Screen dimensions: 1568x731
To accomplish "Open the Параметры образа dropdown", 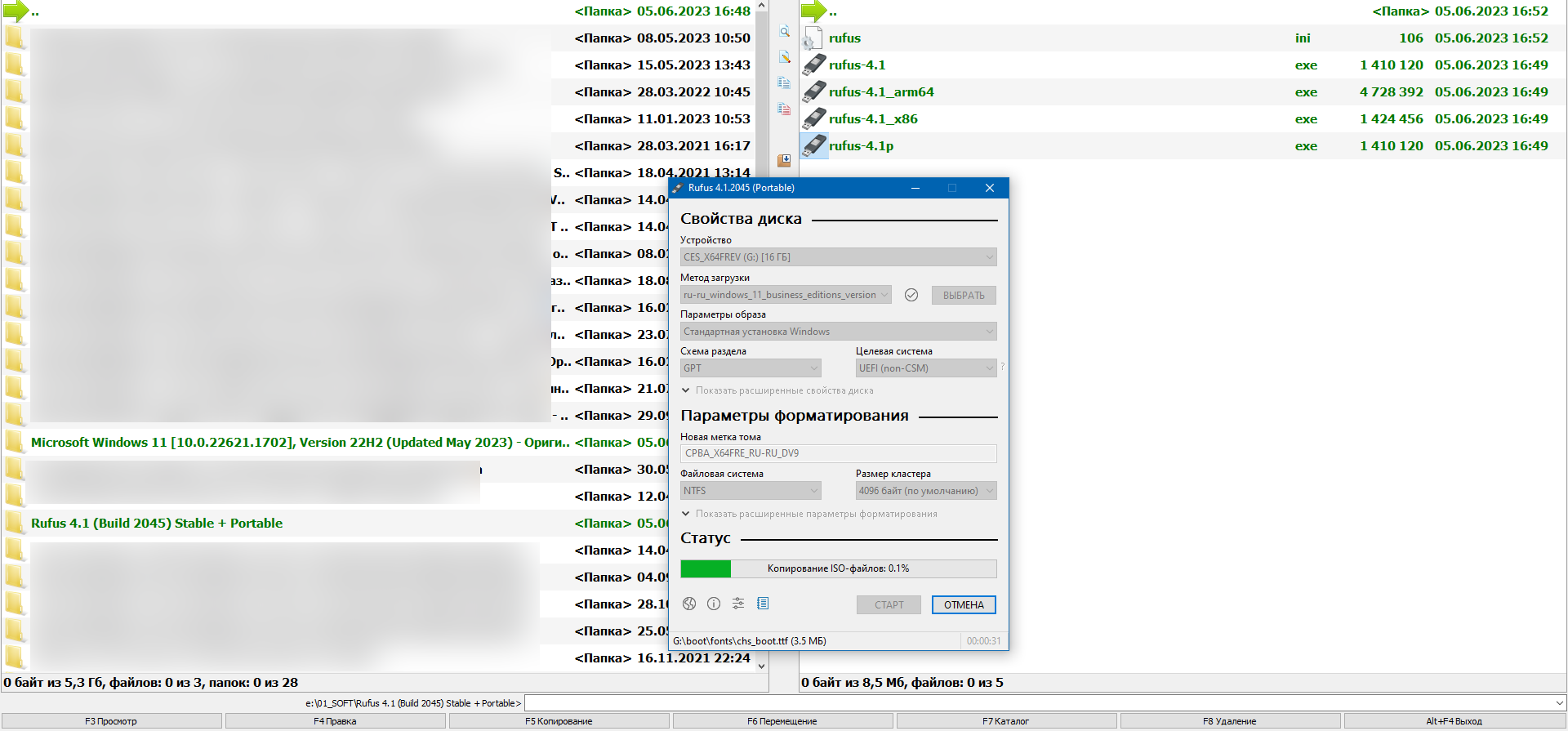I will [x=838, y=332].
